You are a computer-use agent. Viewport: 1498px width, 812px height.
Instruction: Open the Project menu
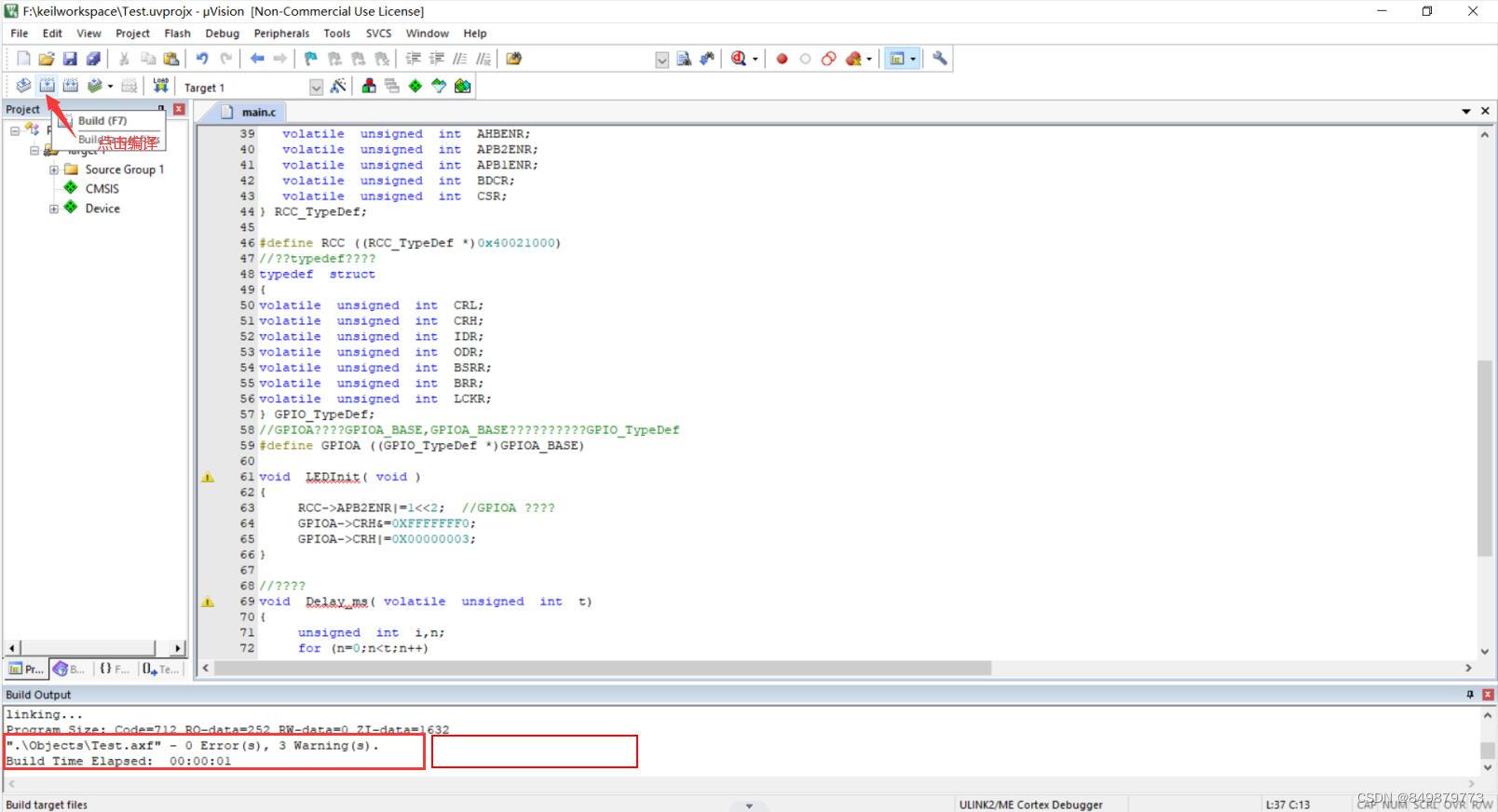(132, 34)
